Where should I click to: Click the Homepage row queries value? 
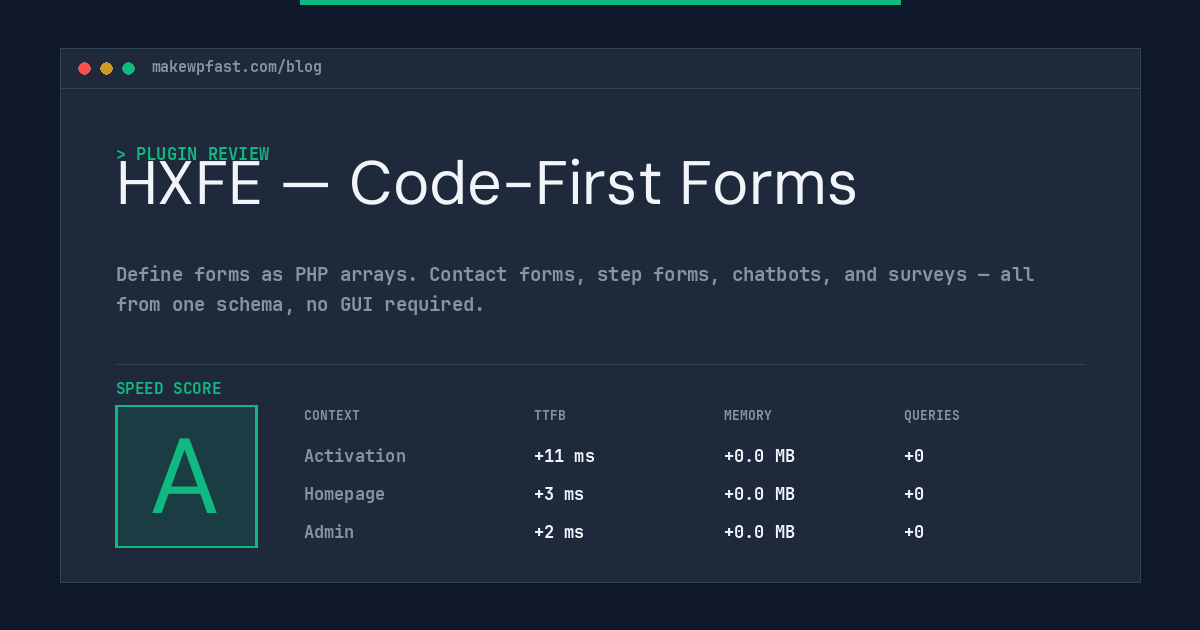coord(914,494)
